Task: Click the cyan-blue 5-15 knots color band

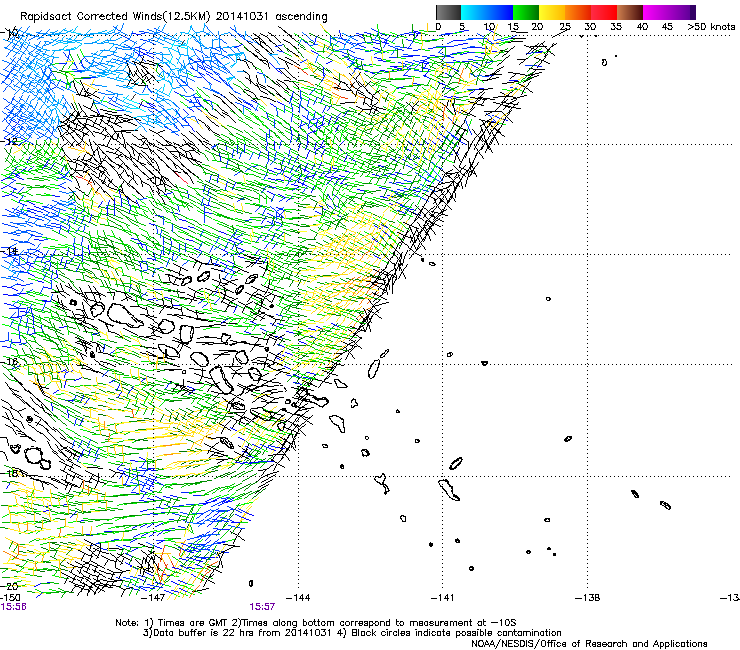Action: click(487, 12)
